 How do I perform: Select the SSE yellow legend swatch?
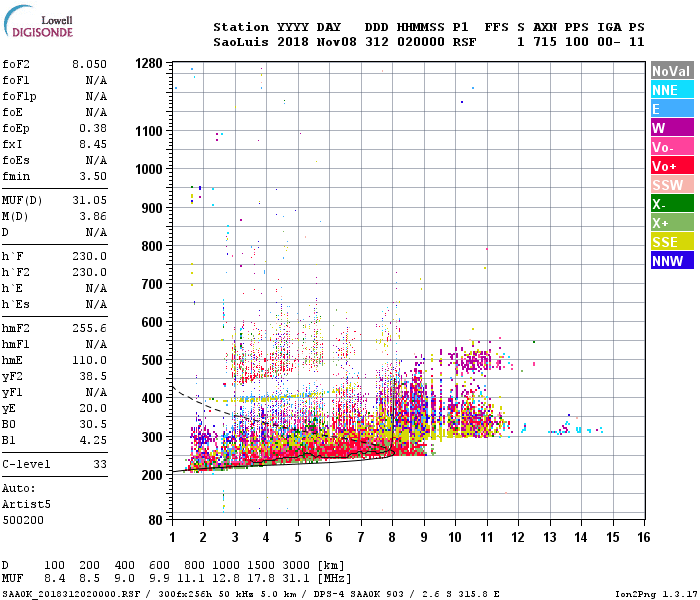point(672,242)
